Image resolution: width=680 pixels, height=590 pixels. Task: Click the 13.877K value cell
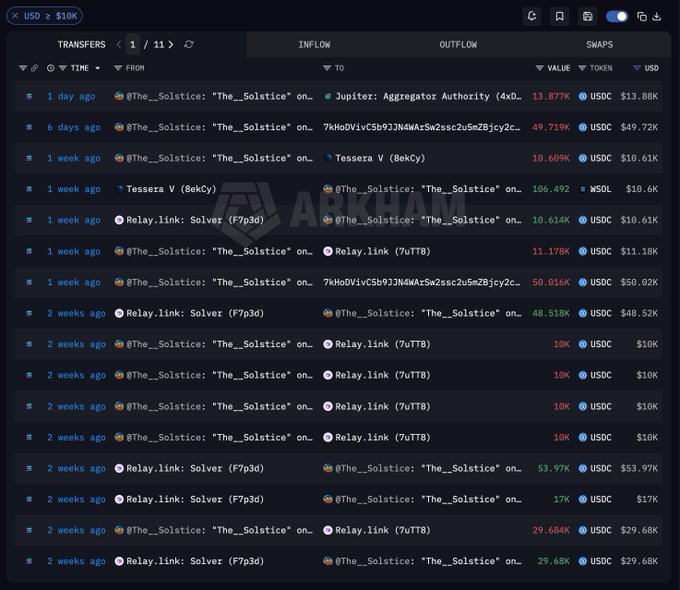[551, 96]
